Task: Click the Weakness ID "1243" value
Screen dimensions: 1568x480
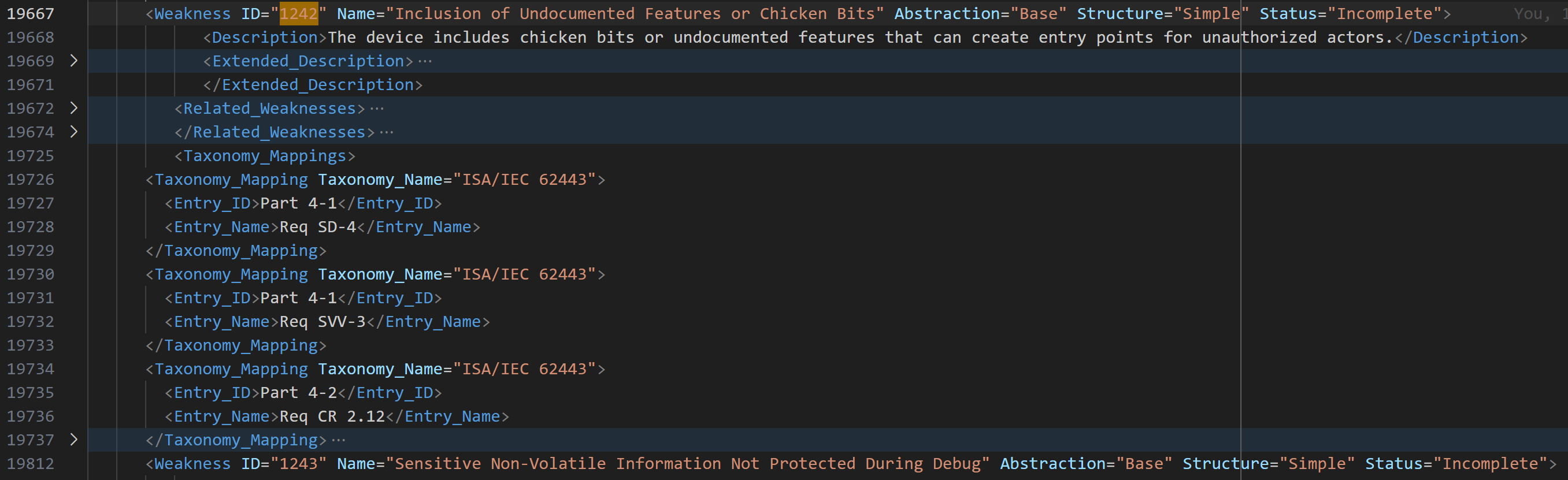Action: coord(298,464)
